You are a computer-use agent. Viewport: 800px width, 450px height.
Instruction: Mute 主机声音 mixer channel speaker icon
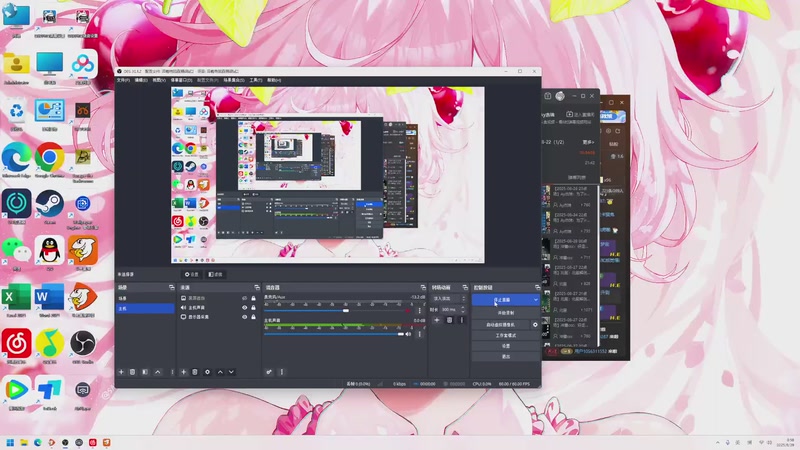tap(408, 334)
